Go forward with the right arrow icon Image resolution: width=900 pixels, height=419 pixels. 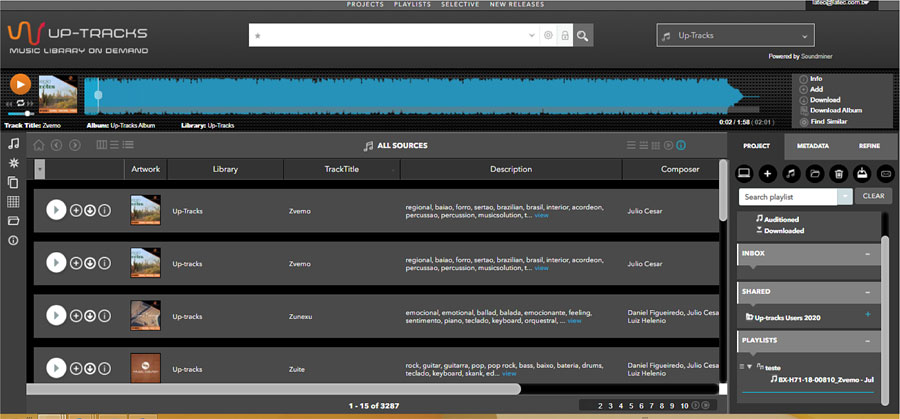pos(75,145)
